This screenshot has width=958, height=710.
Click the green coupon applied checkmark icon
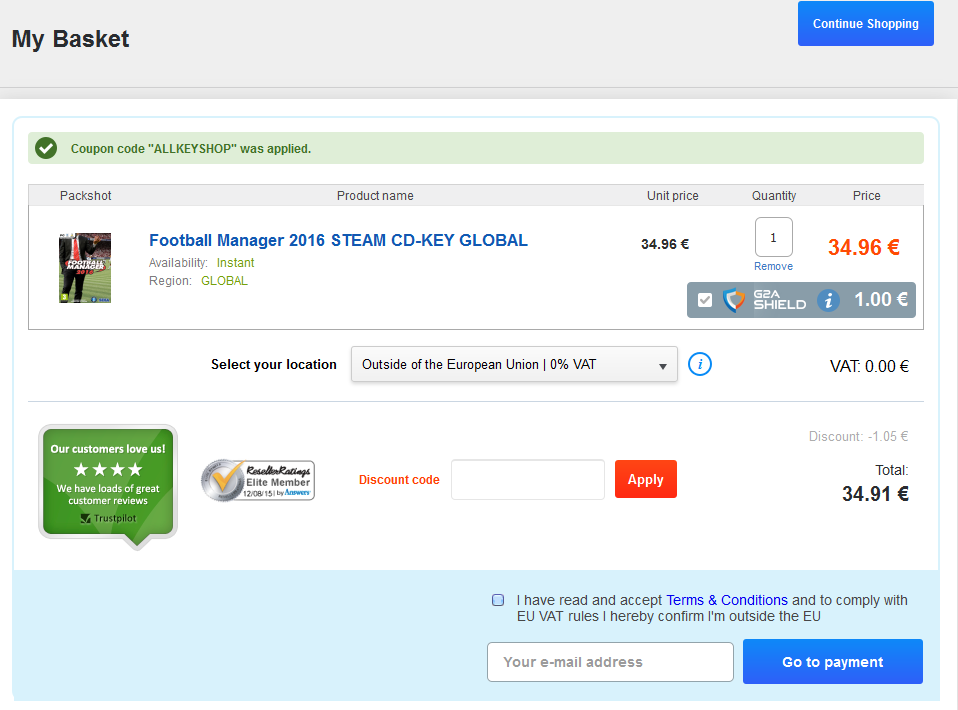[x=46, y=148]
